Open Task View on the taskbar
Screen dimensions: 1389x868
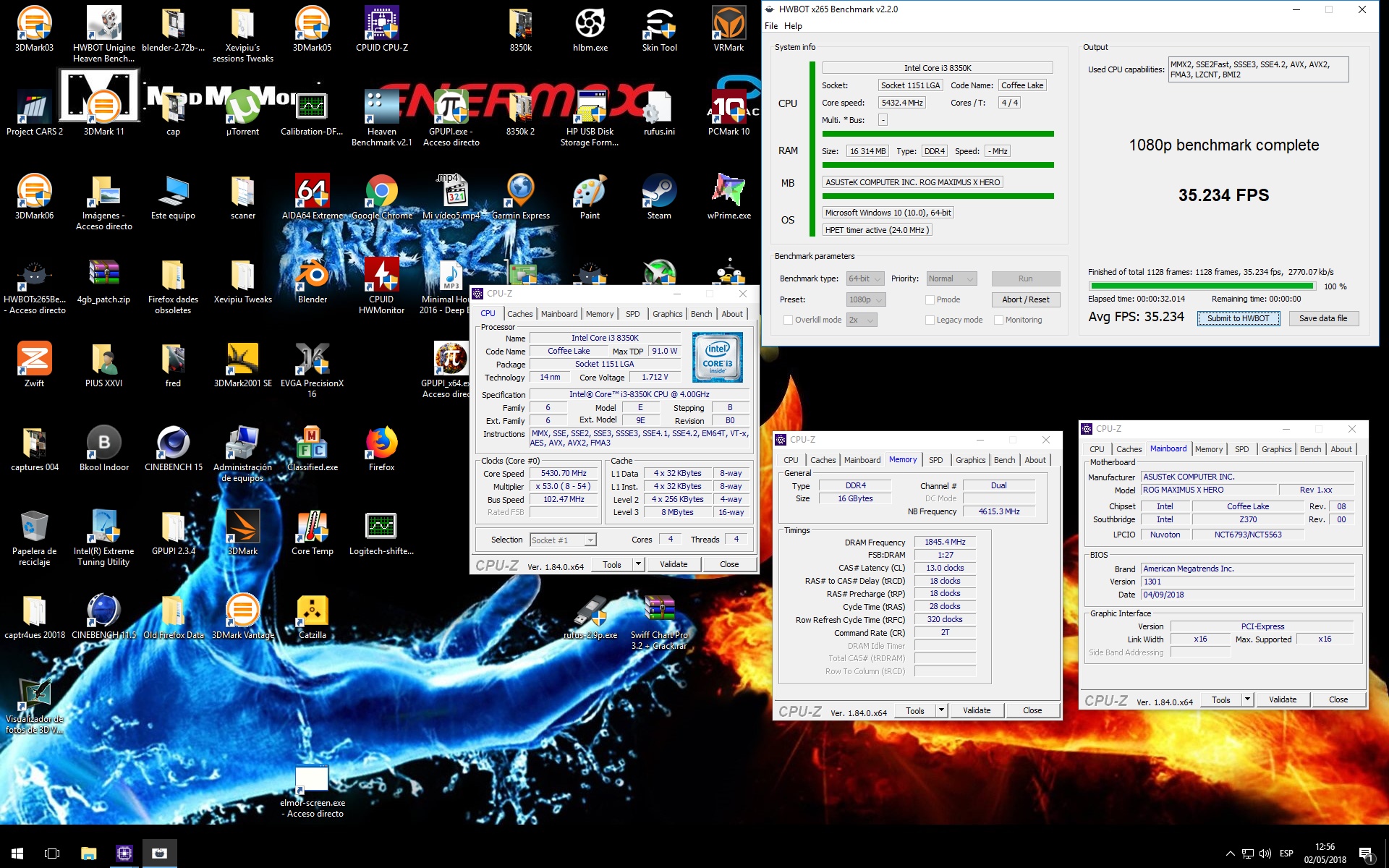pyautogui.click(x=52, y=854)
